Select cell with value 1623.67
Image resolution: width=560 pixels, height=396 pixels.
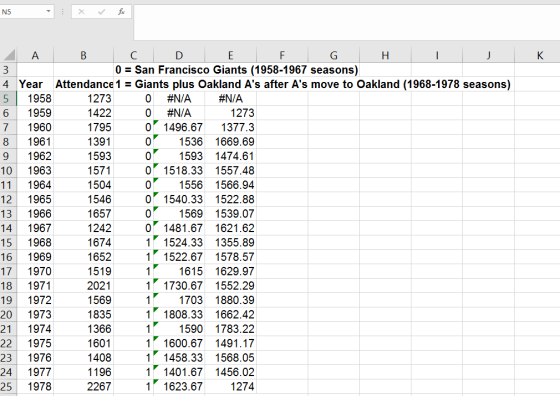[x=179, y=386]
